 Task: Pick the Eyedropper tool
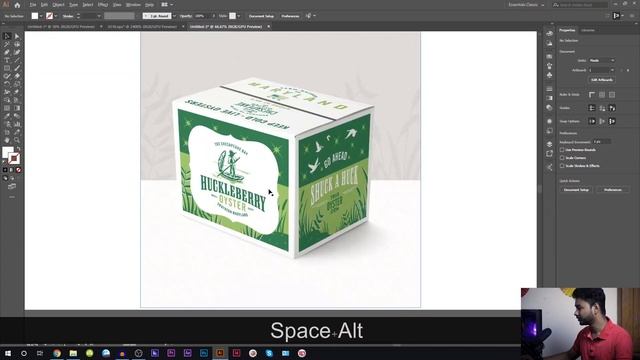point(7,116)
